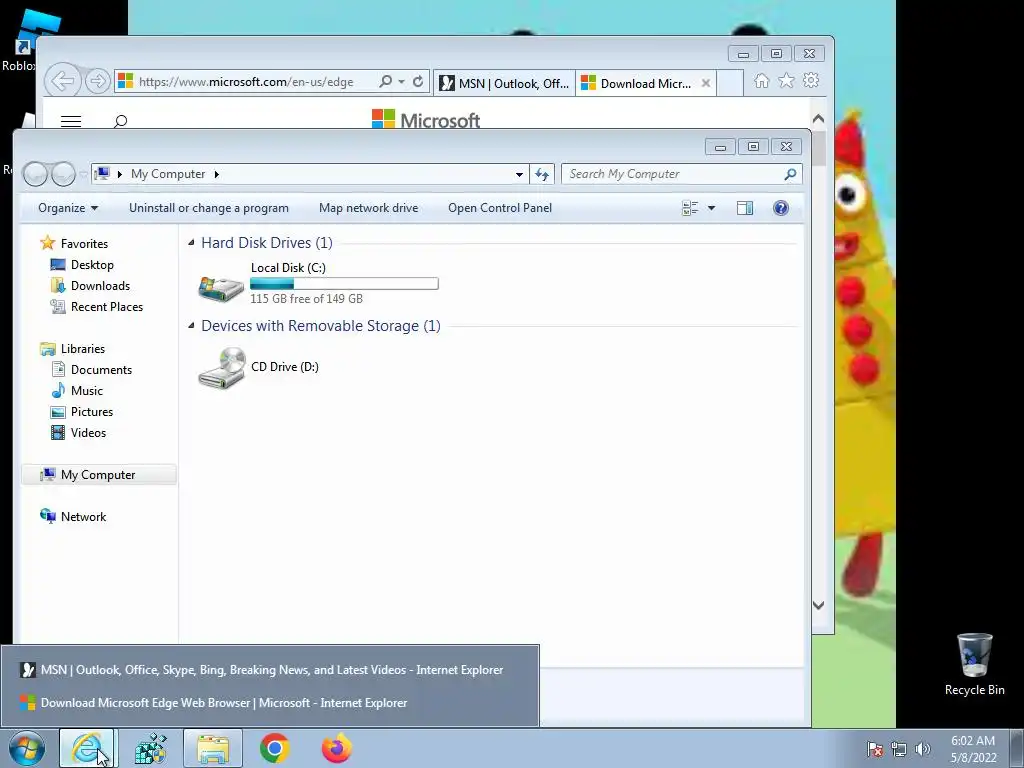Toggle the Explorer preview pane icon

click(744, 208)
